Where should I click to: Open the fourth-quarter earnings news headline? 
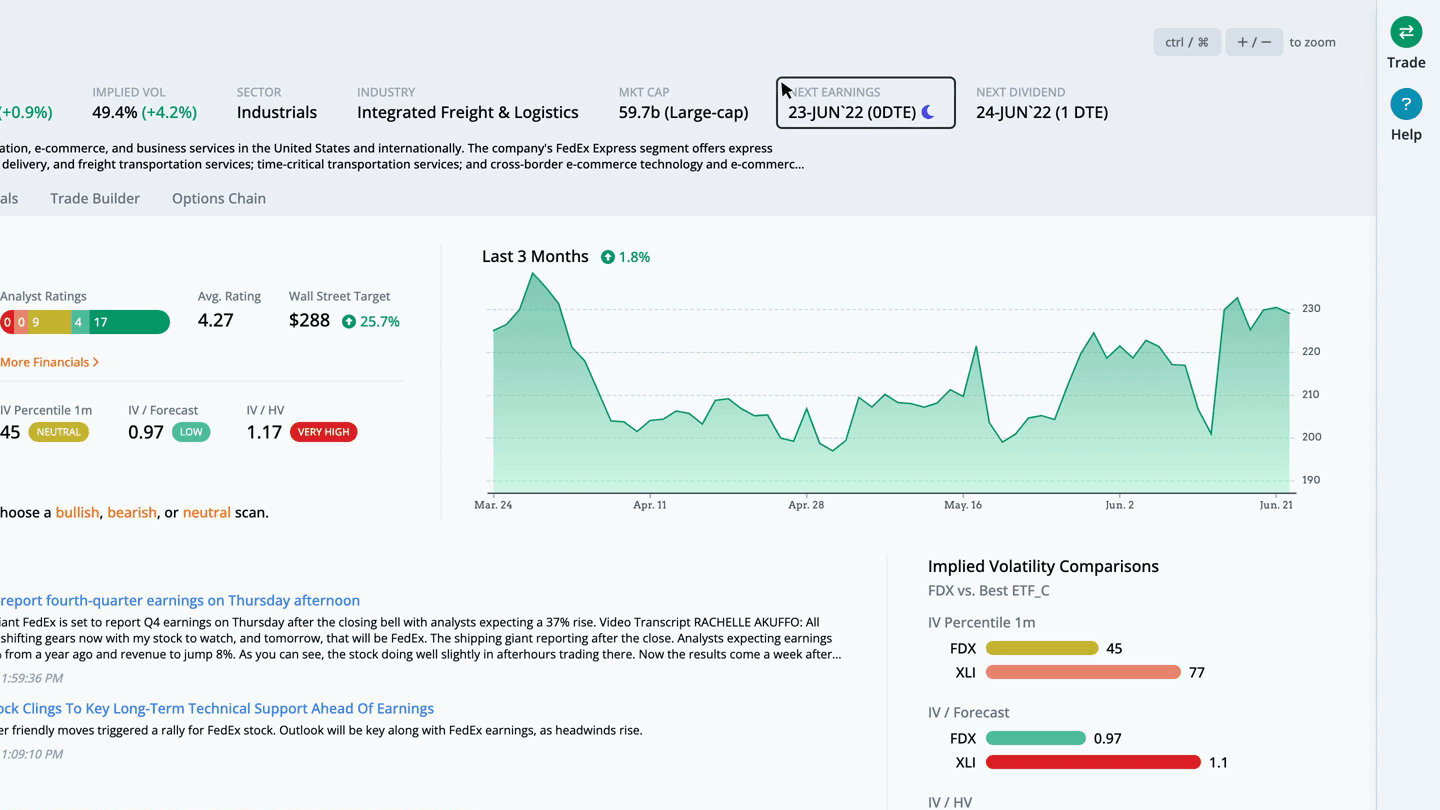180,600
